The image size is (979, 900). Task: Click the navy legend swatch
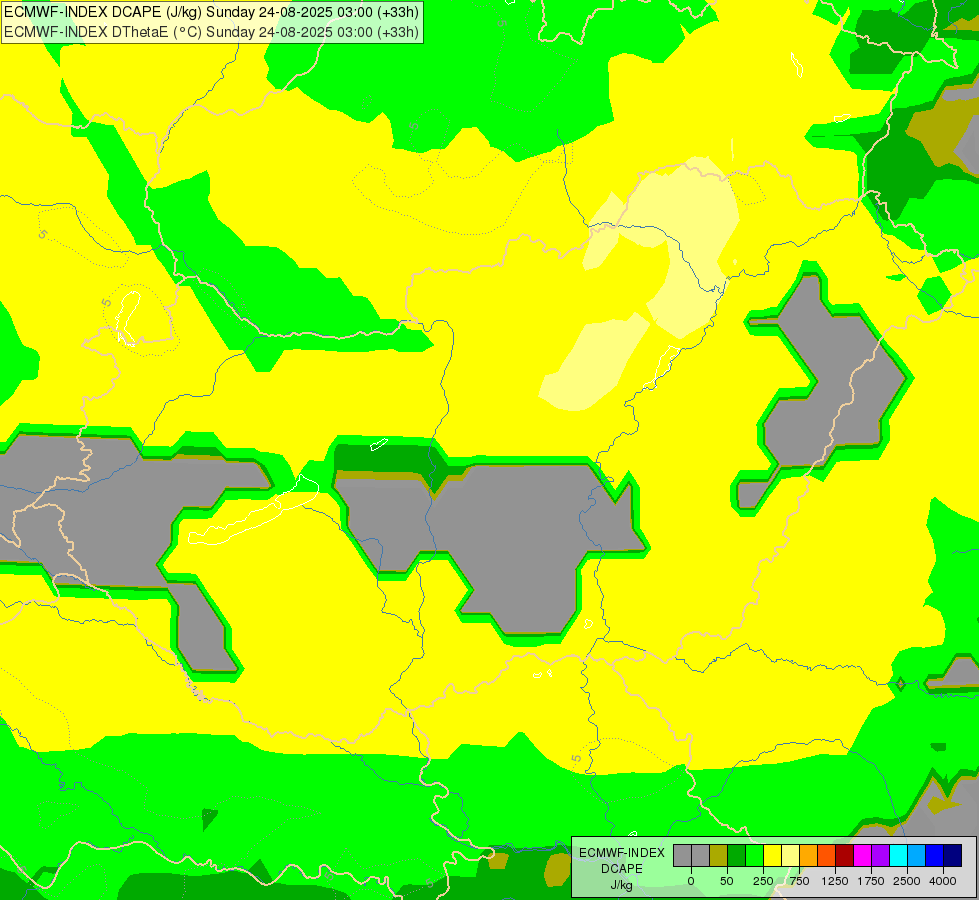click(953, 855)
